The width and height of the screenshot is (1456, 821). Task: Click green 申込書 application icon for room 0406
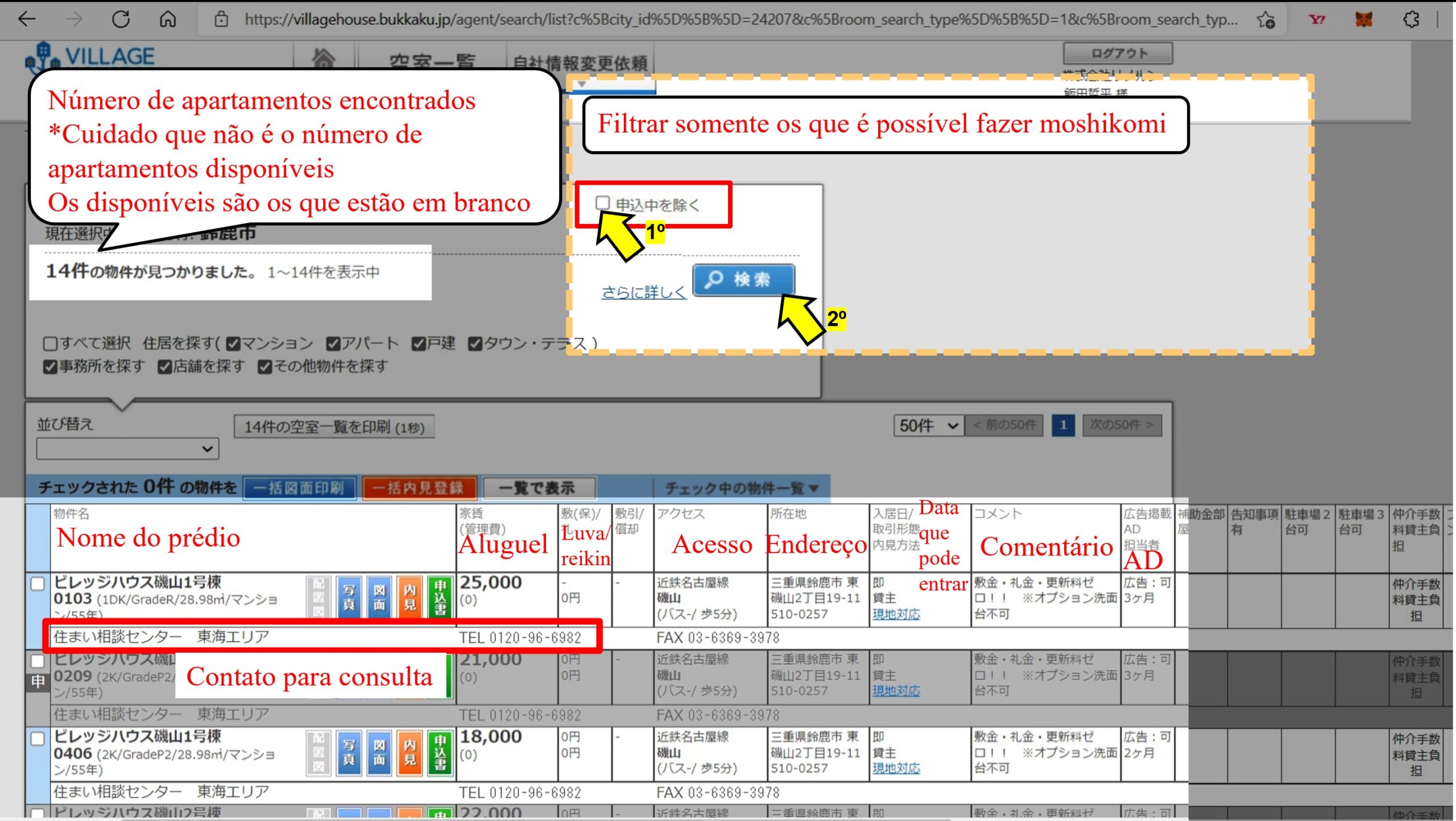coord(440,752)
